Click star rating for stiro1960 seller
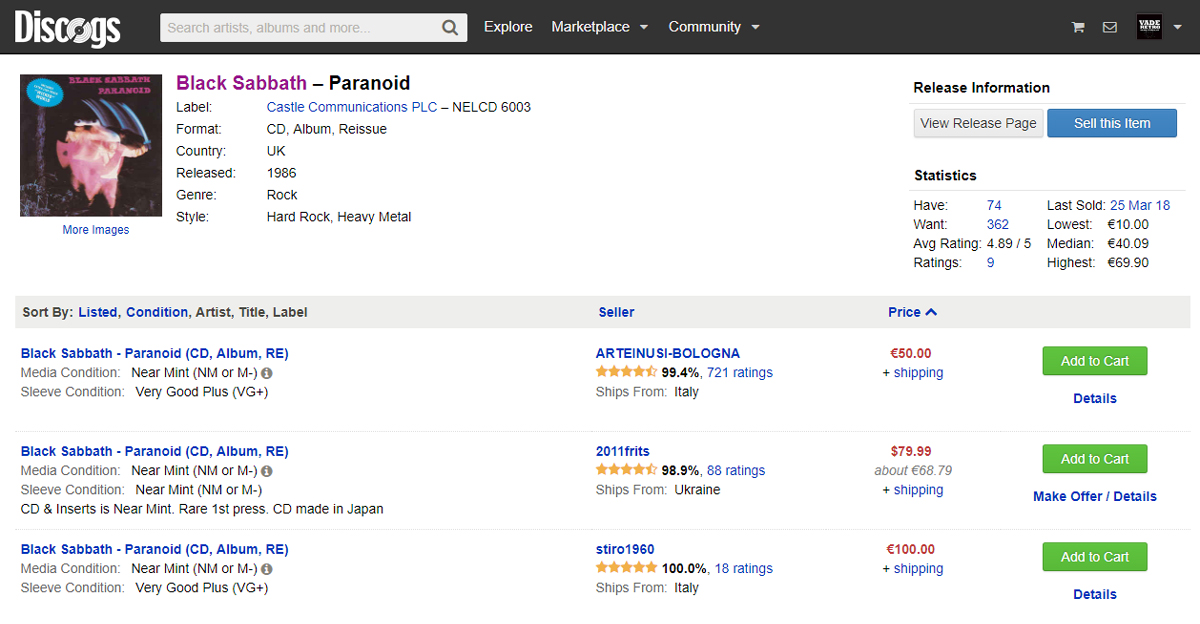The height and width of the screenshot is (624, 1200). point(626,568)
